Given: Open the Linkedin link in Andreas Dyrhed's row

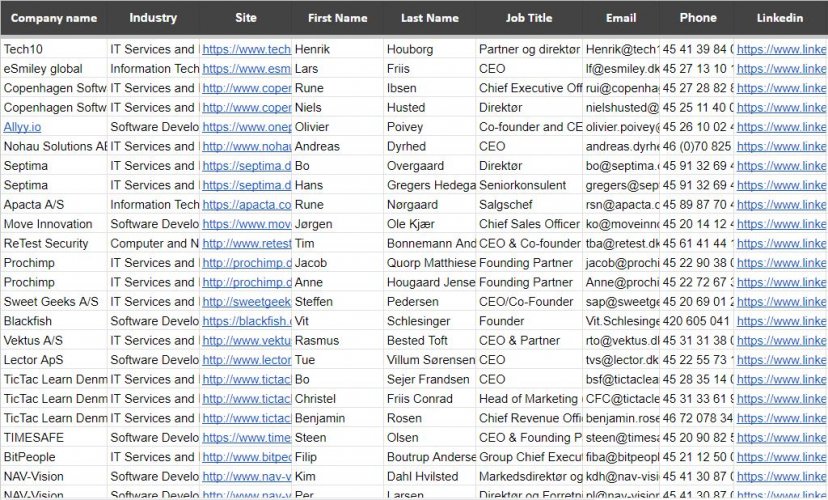Looking at the screenshot, I should [x=781, y=147].
